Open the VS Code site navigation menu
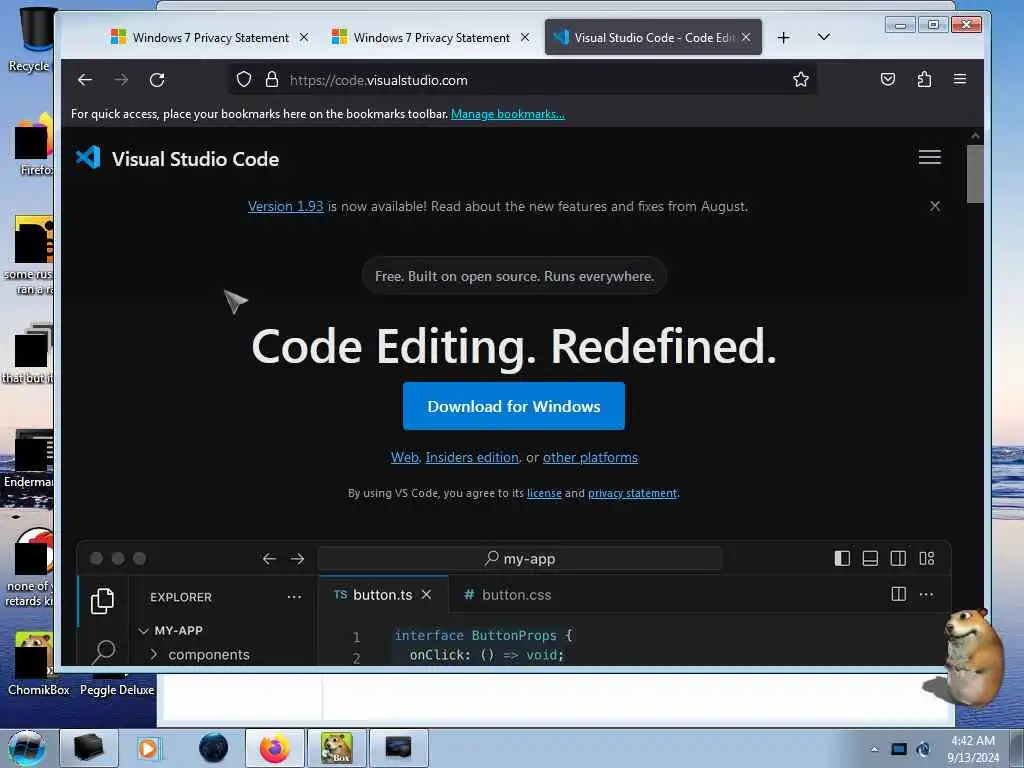 coord(929,157)
